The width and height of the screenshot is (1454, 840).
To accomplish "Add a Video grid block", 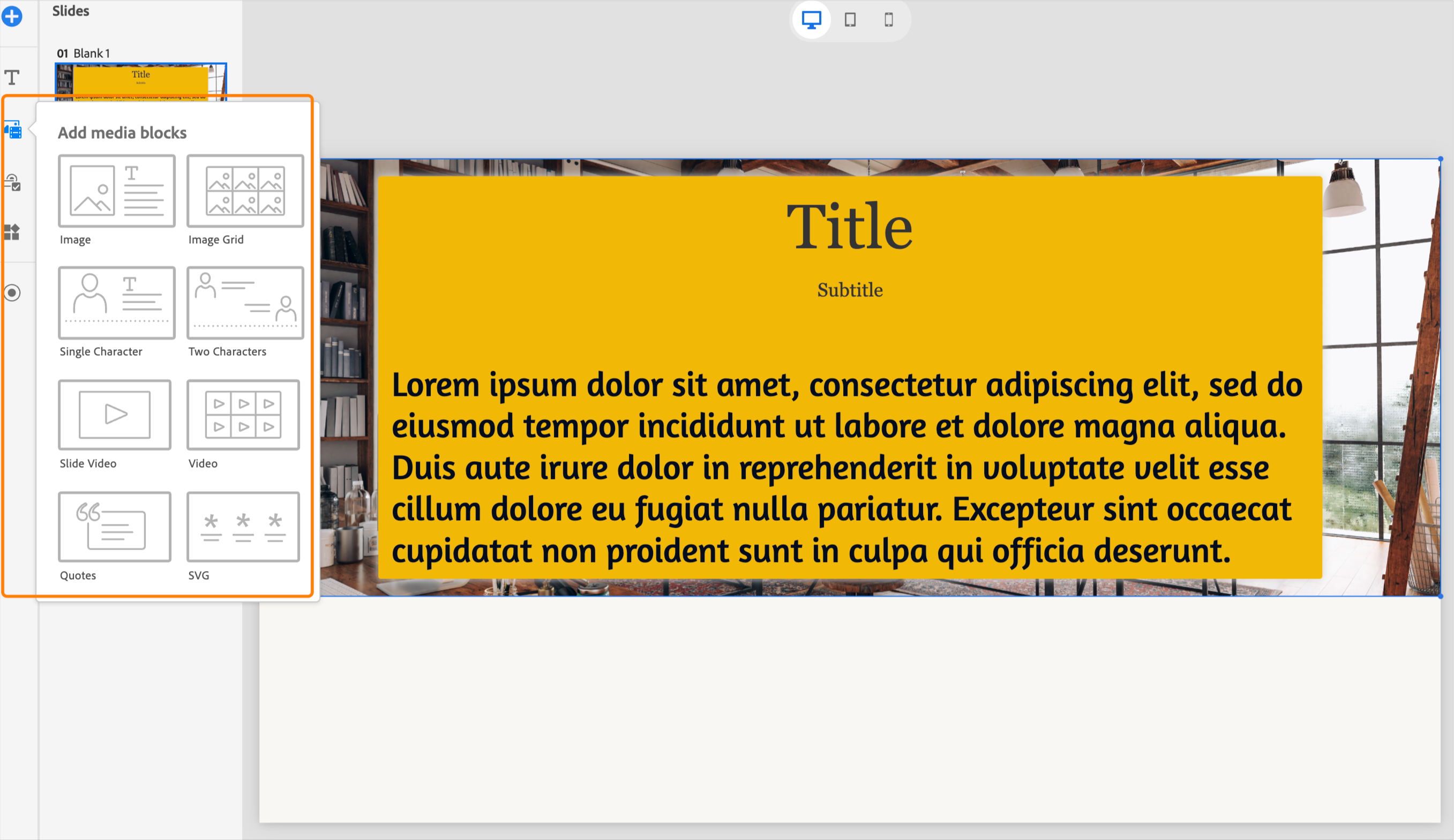I will [x=243, y=415].
